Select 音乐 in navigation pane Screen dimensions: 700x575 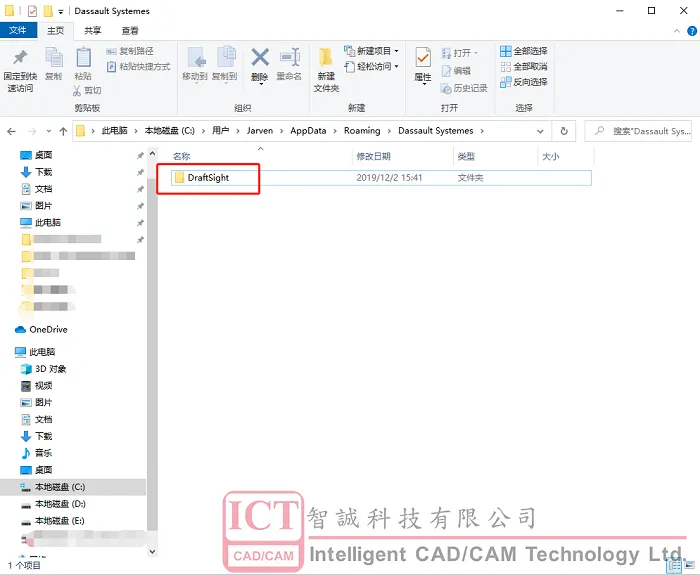click(x=37, y=453)
